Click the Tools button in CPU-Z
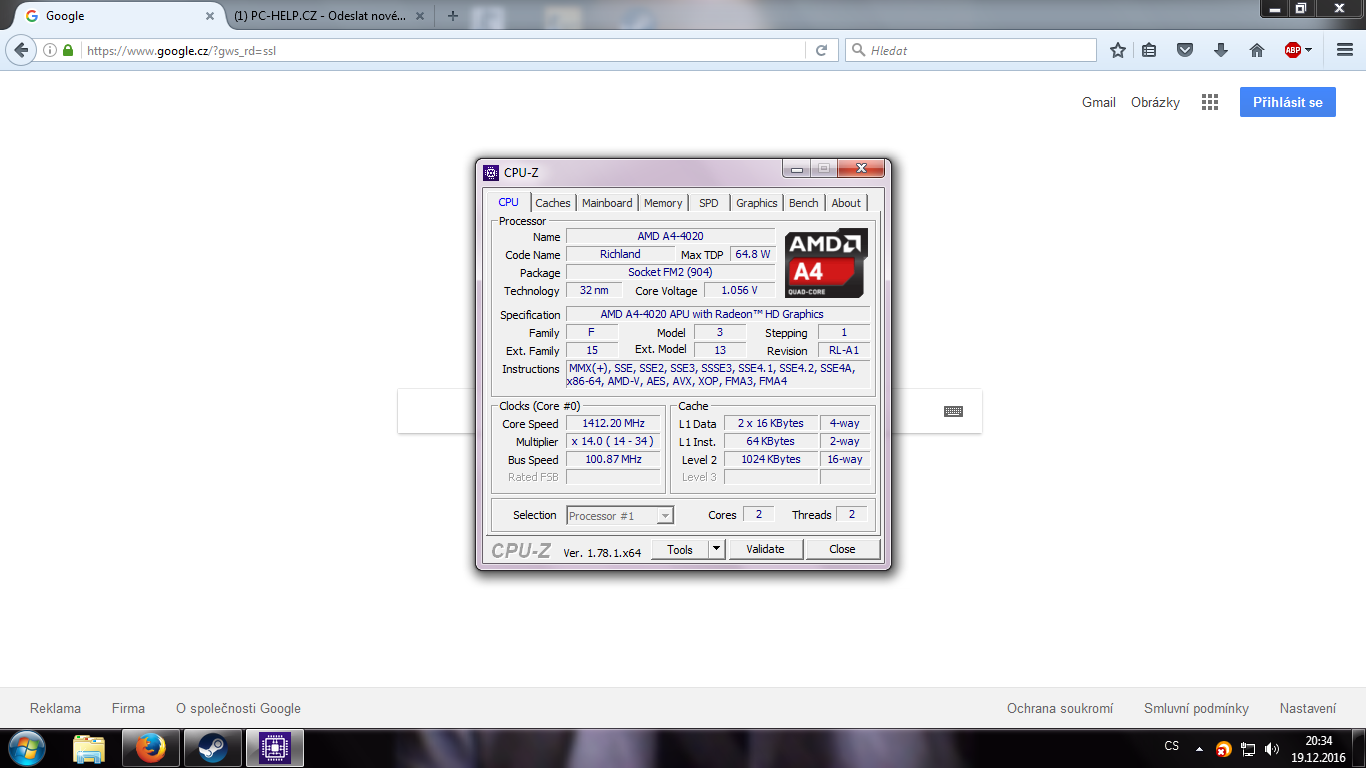Viewport: 1366px width, 768px height. pos(680,549)
